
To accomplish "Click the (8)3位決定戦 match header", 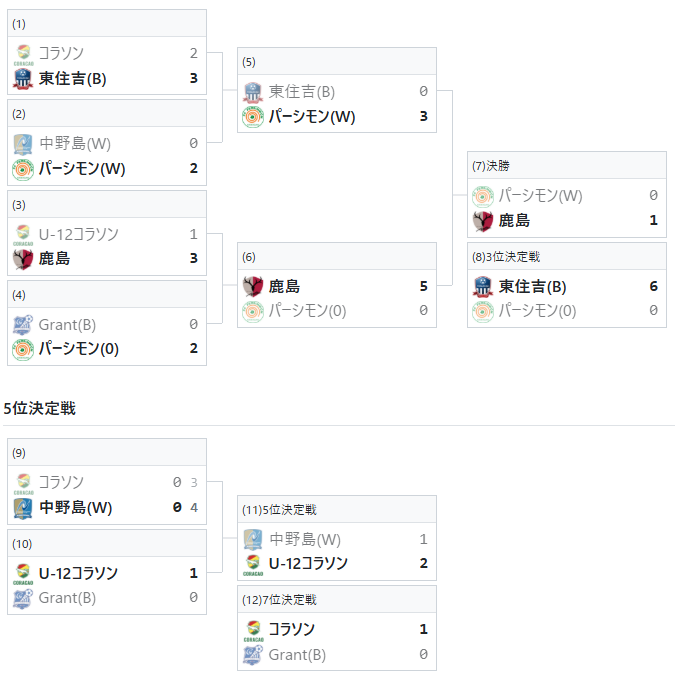I will tap(567, 257).
